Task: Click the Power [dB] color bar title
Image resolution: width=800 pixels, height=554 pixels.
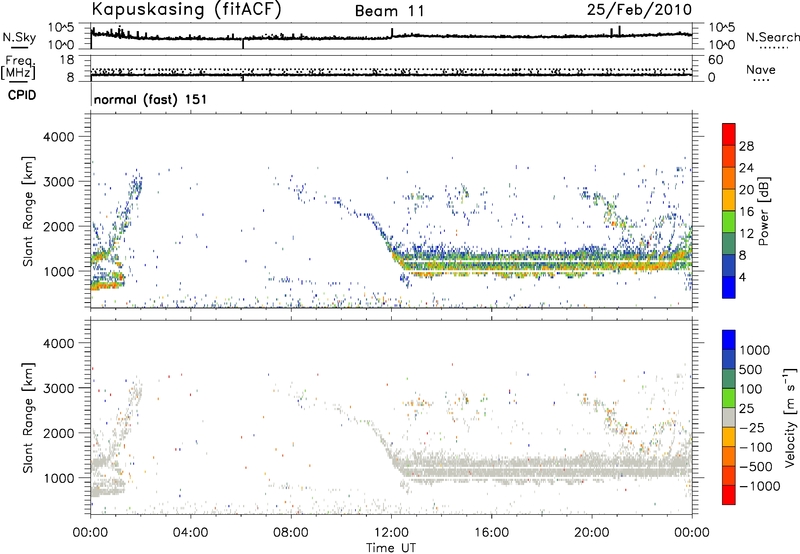Action: click(x=764, y=211)
